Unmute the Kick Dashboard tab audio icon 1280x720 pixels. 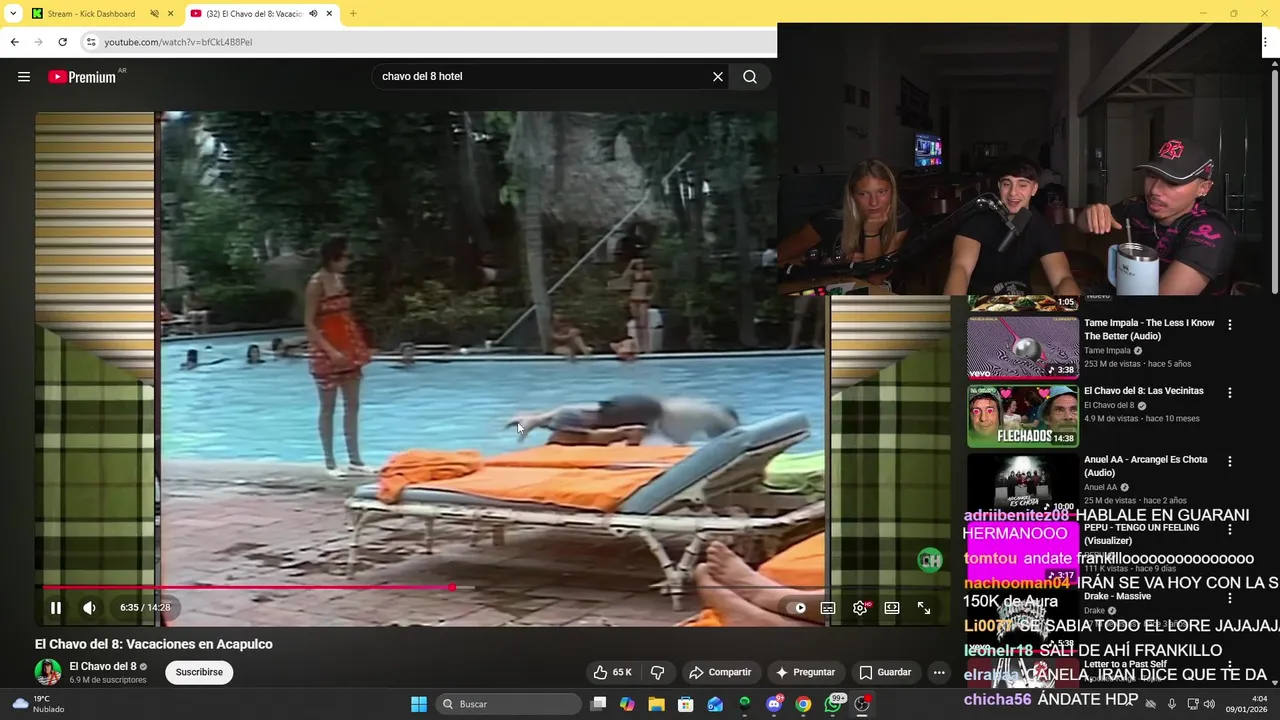pos(154,14)
